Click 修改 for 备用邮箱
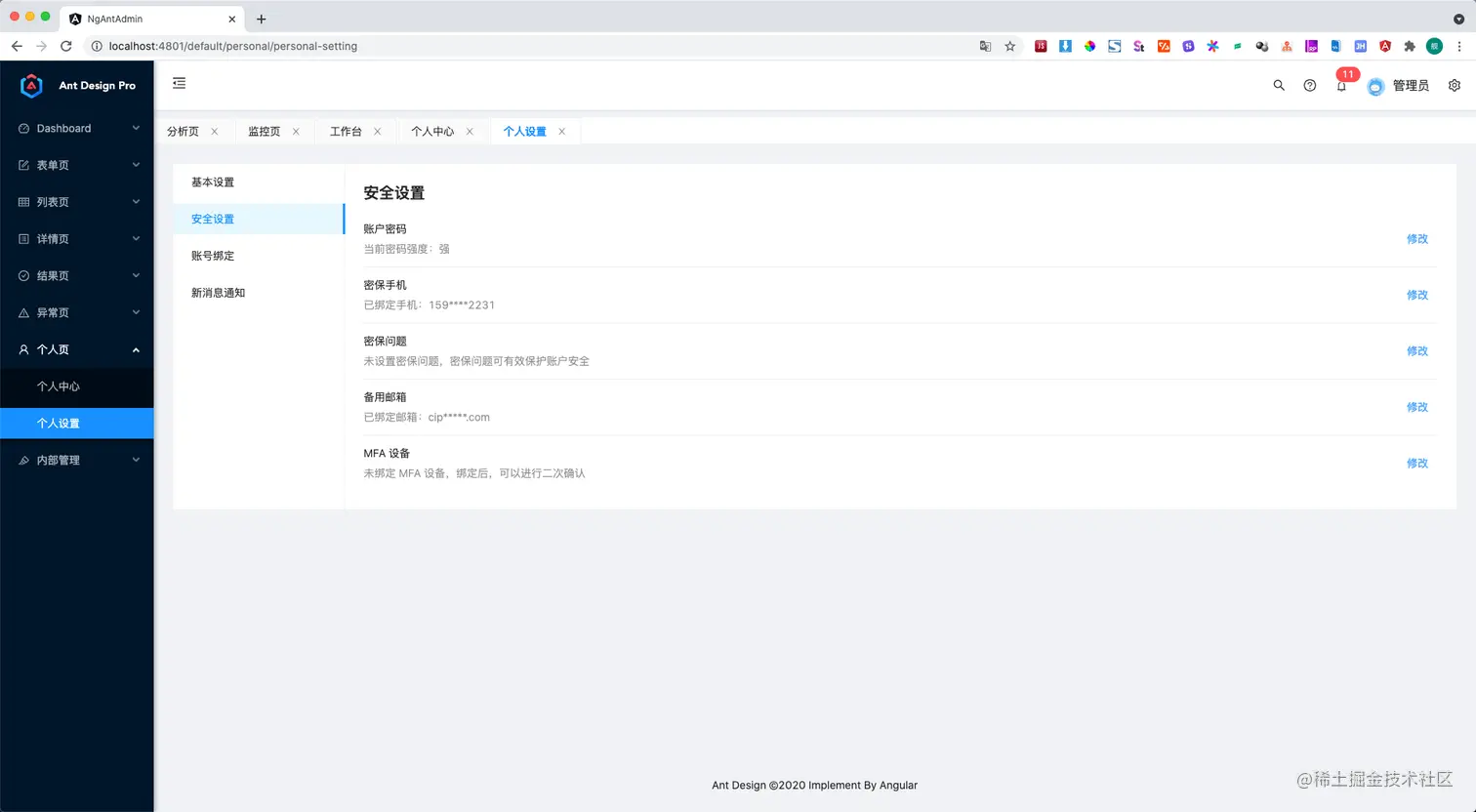 pos(1417,407)
